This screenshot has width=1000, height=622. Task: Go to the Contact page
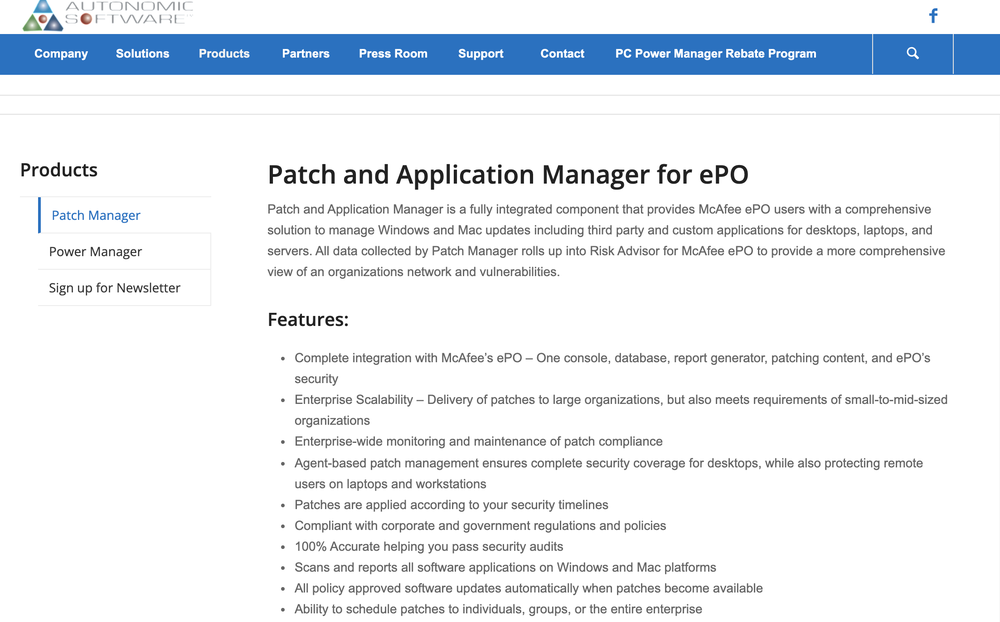click(562, 54)
